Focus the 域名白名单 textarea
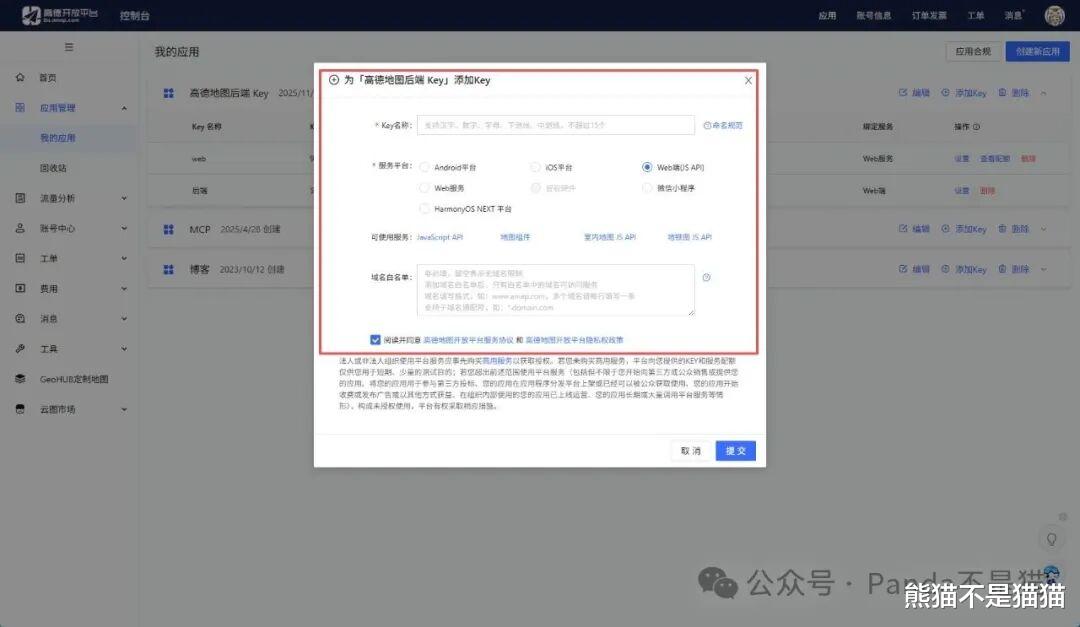Screen dimensions: 1080x627 coord(556,290)
